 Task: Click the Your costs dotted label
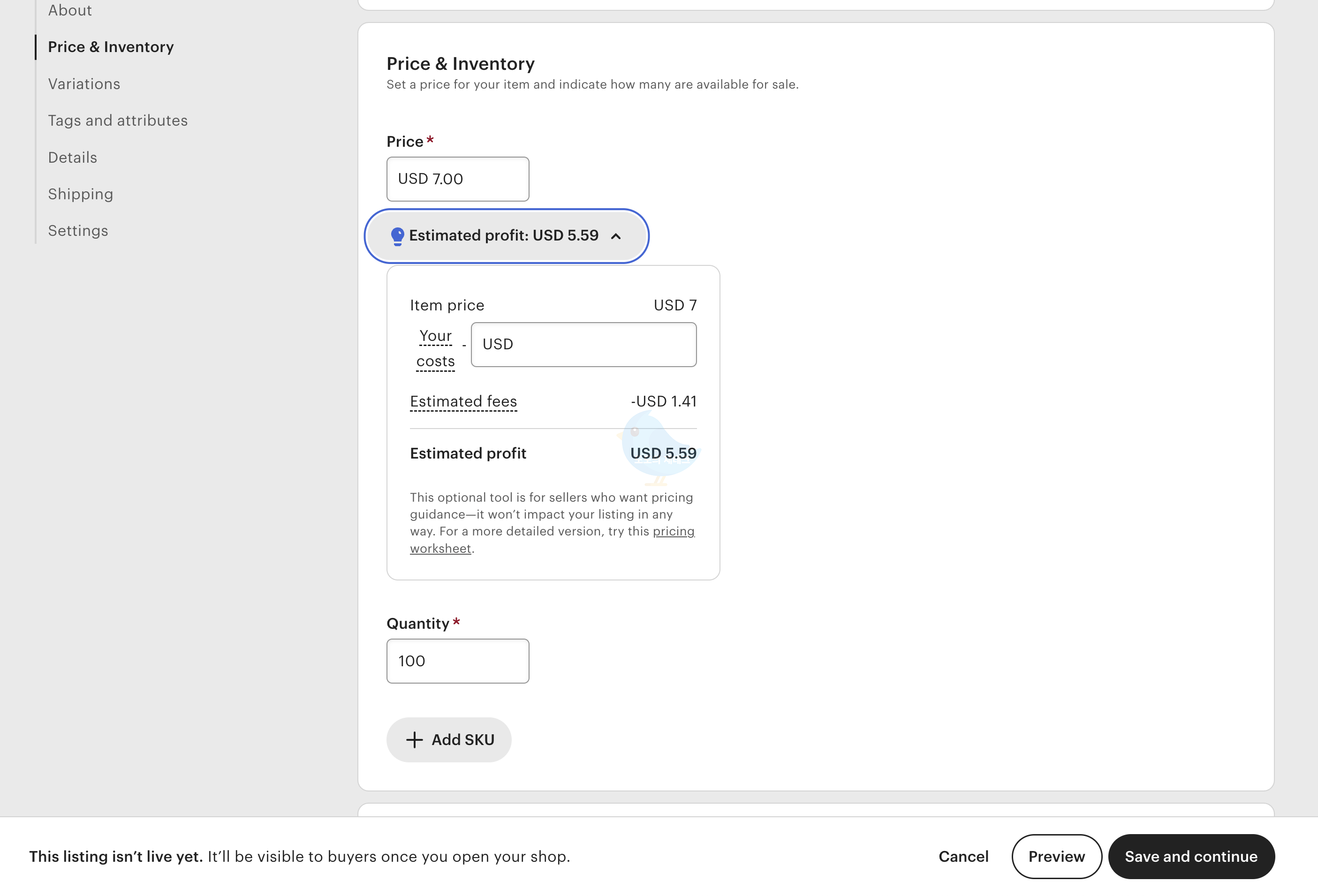click(x=436, y=348)
